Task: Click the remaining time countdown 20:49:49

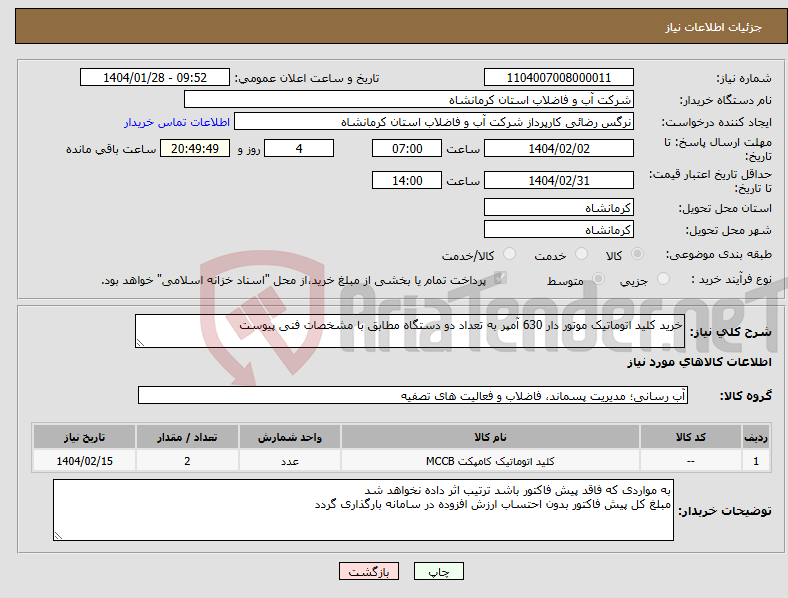Action: tap(195, 148)
